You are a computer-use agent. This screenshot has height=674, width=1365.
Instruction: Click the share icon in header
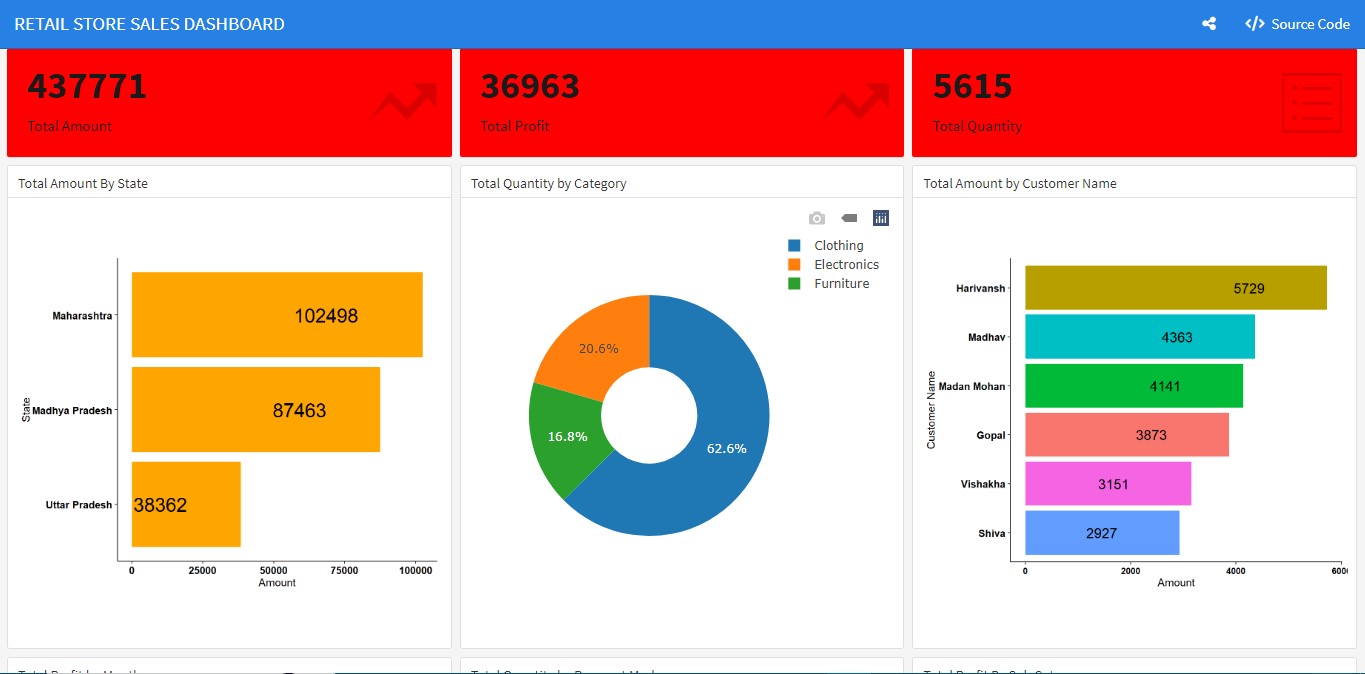click(1209, 24)
